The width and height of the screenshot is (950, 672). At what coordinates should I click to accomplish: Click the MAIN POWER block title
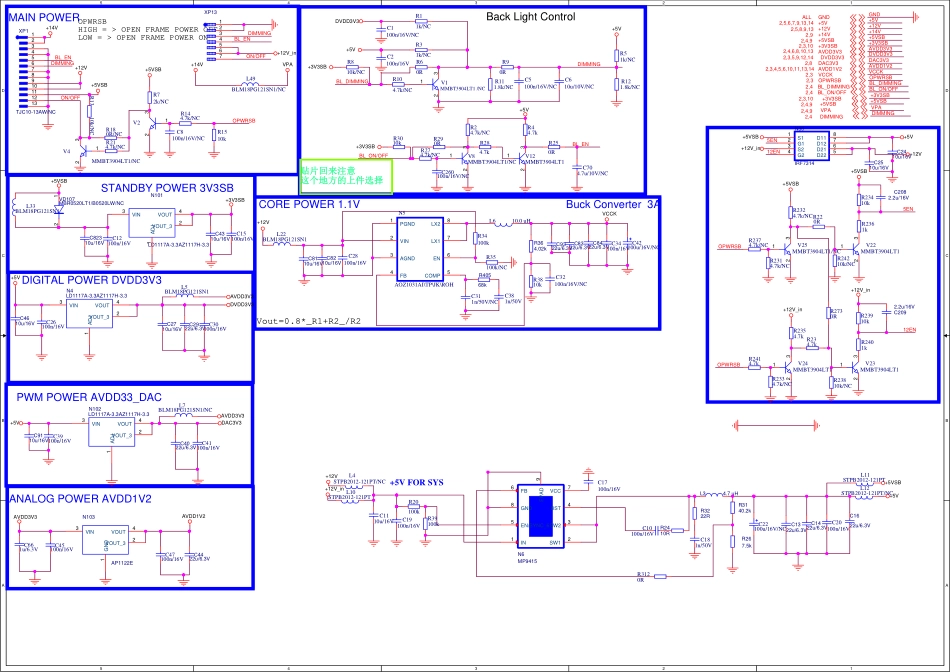(44, 18)
